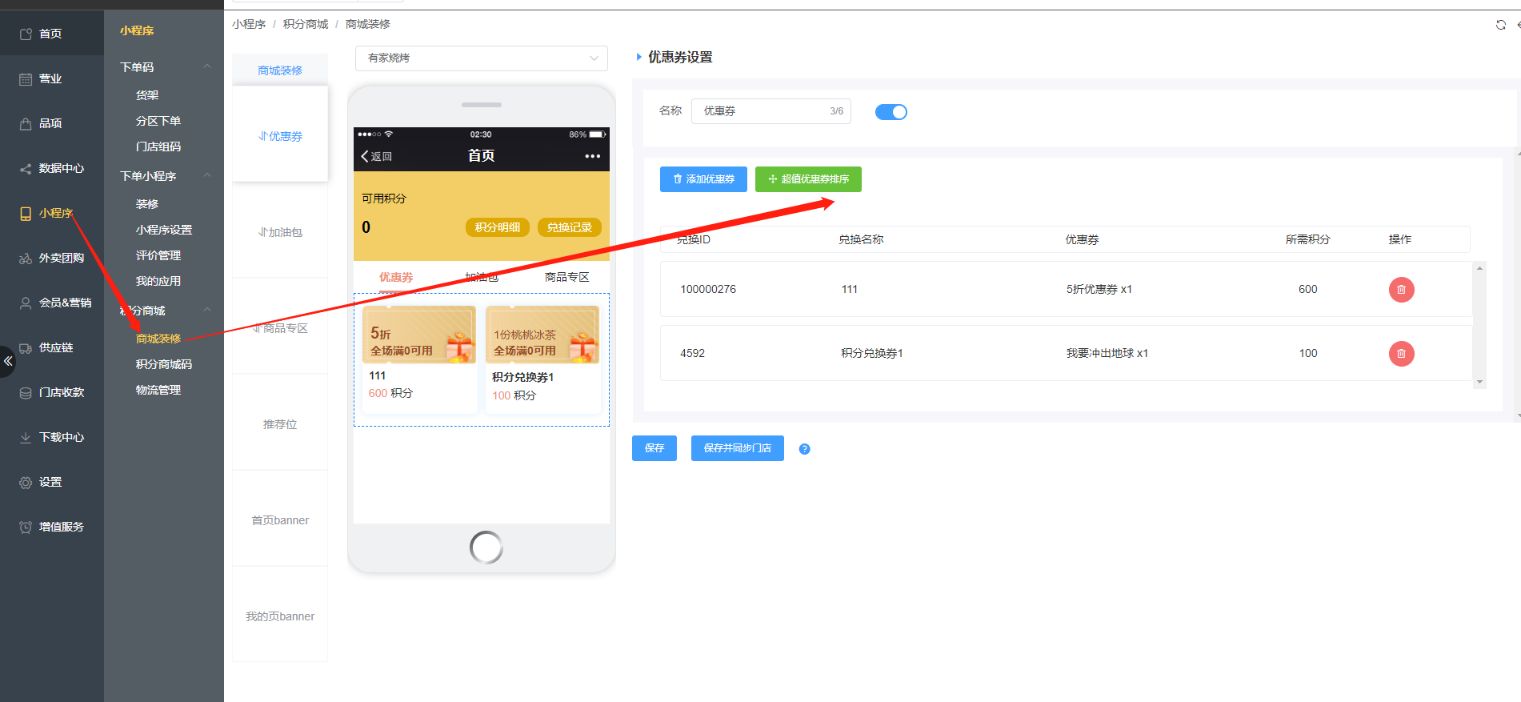1521x702 pixels.
Task: Click the 我要冲出地球 x1 cell
Action: point(1107,353)
